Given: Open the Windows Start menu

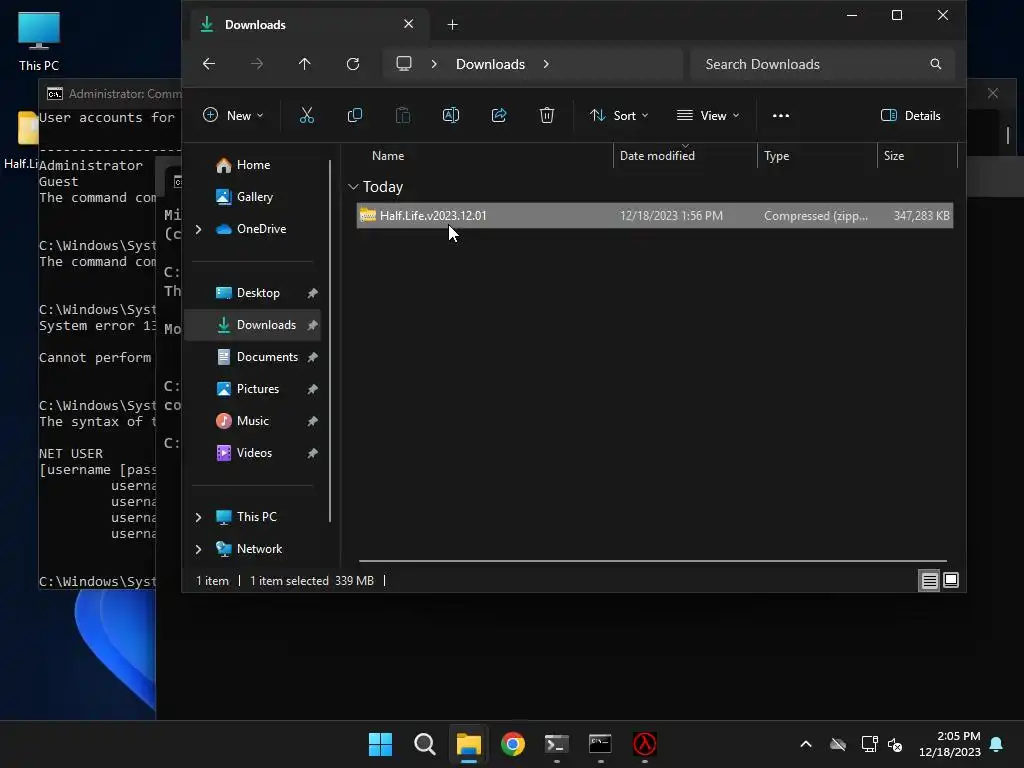Looking at the screenshot, I should click(380, 744).
